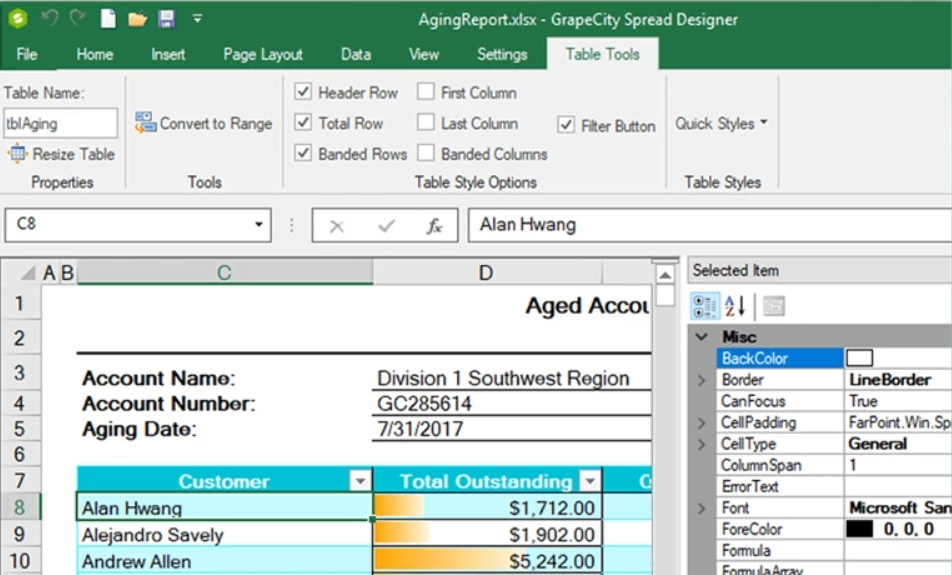Select the ColumnSpan property row

[x=834, y=465]
